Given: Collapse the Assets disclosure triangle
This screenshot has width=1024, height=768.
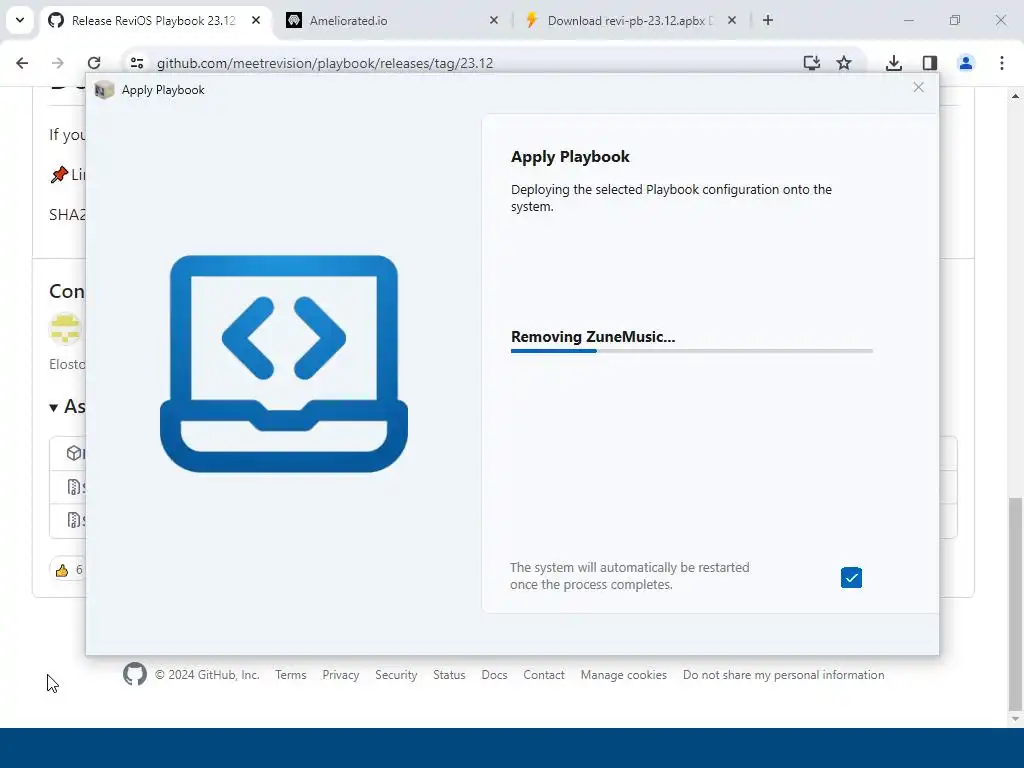Looking at the screenshot, I should pos(54,408).
